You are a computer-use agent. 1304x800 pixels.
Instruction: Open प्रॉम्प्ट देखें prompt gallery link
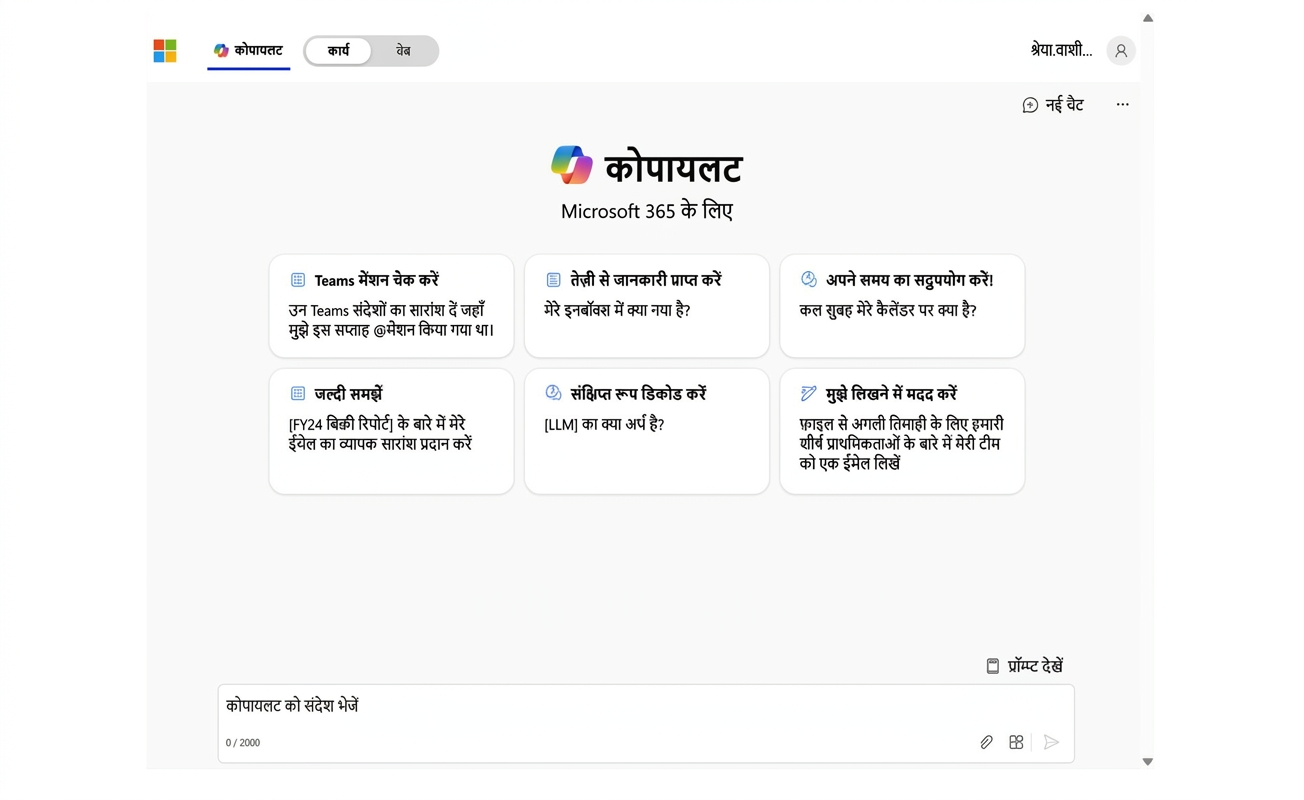click(x=1025, y=666)
